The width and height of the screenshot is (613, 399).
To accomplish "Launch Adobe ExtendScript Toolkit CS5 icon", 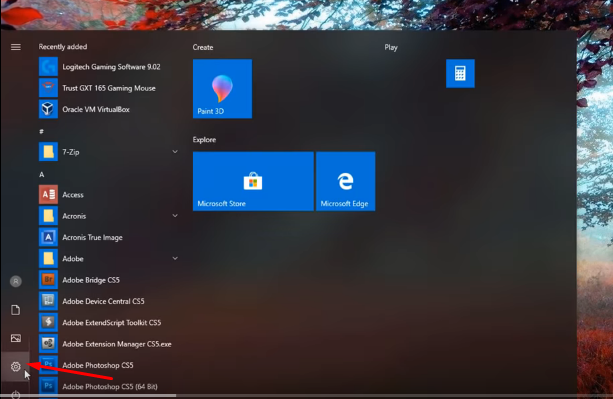I will [x=48, y=322].
